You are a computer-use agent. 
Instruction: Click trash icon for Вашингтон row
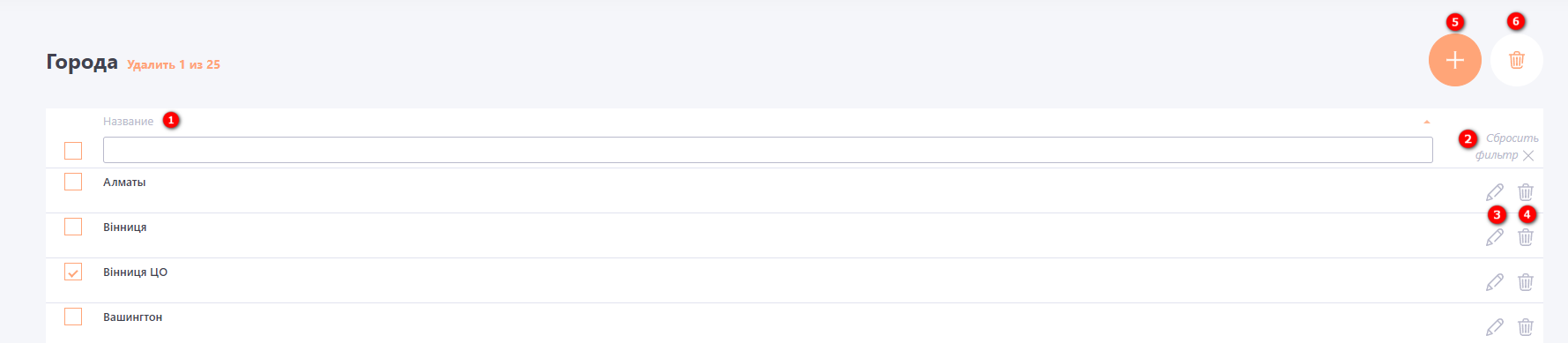coord(1526,326)
